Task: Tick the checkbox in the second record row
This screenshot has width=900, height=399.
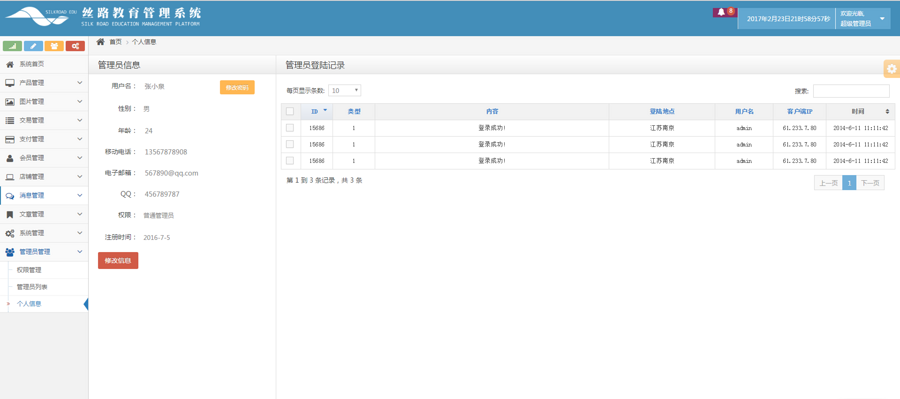Action: [290, 144]
